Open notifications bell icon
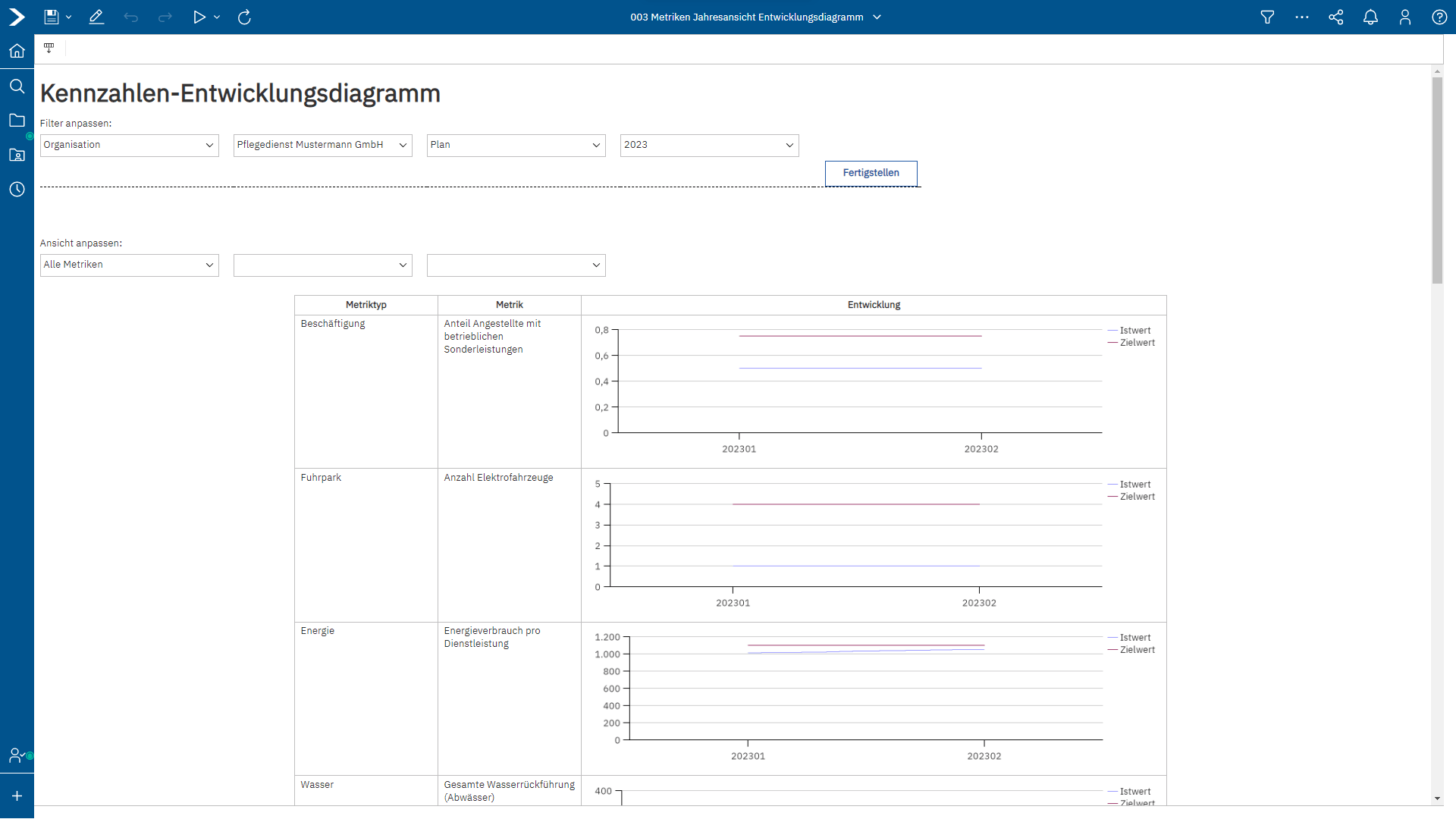Screen dimensions: 1456x819 1370,17
